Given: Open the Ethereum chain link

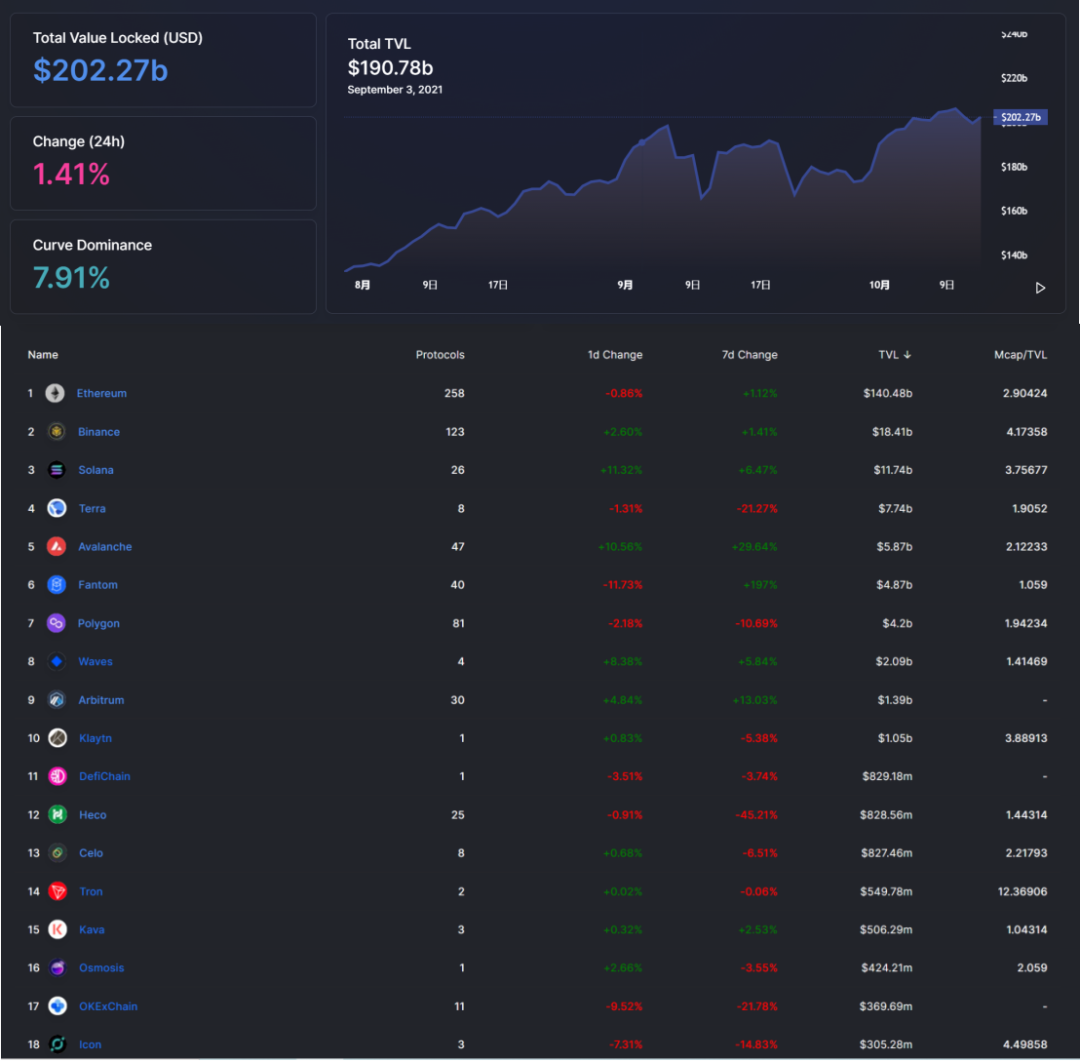Looking at the screenshot, I should point(102,393).
